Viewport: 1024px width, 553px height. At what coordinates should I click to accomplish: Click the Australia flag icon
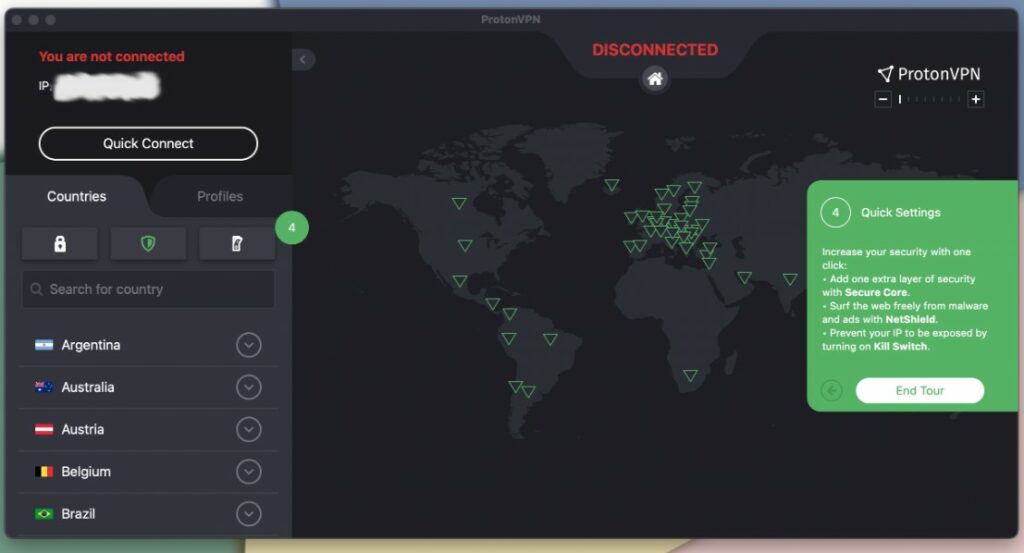pos(44,387)
